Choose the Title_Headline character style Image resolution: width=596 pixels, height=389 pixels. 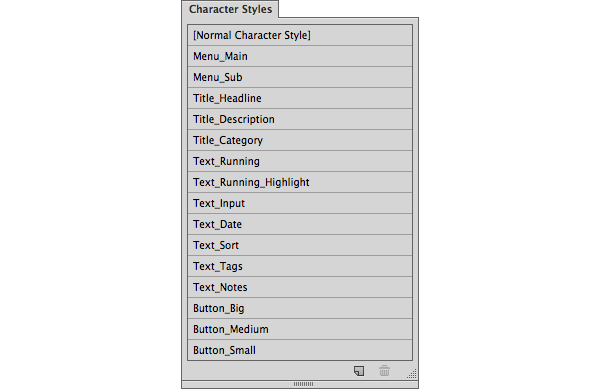(x=300, y=98)
